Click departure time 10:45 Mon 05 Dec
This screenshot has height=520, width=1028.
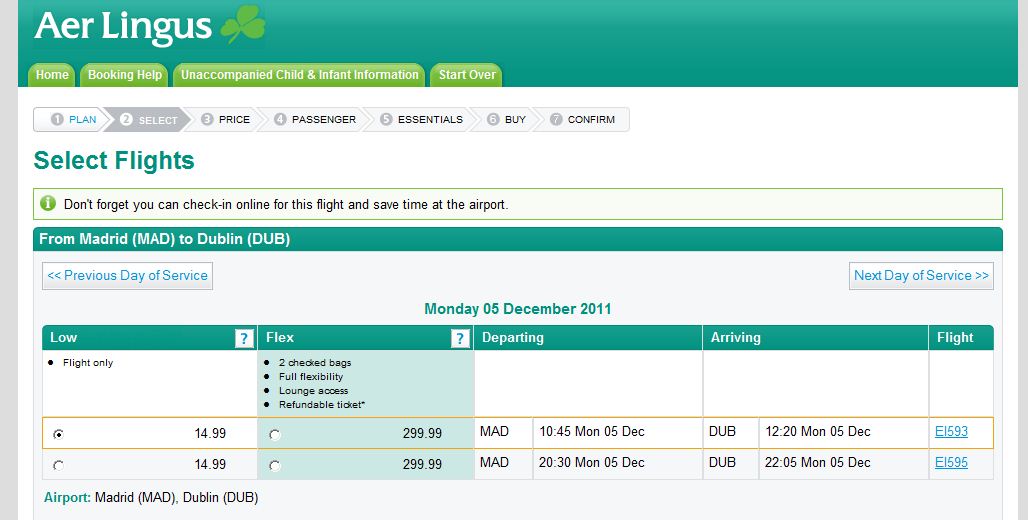click(592, 431)
